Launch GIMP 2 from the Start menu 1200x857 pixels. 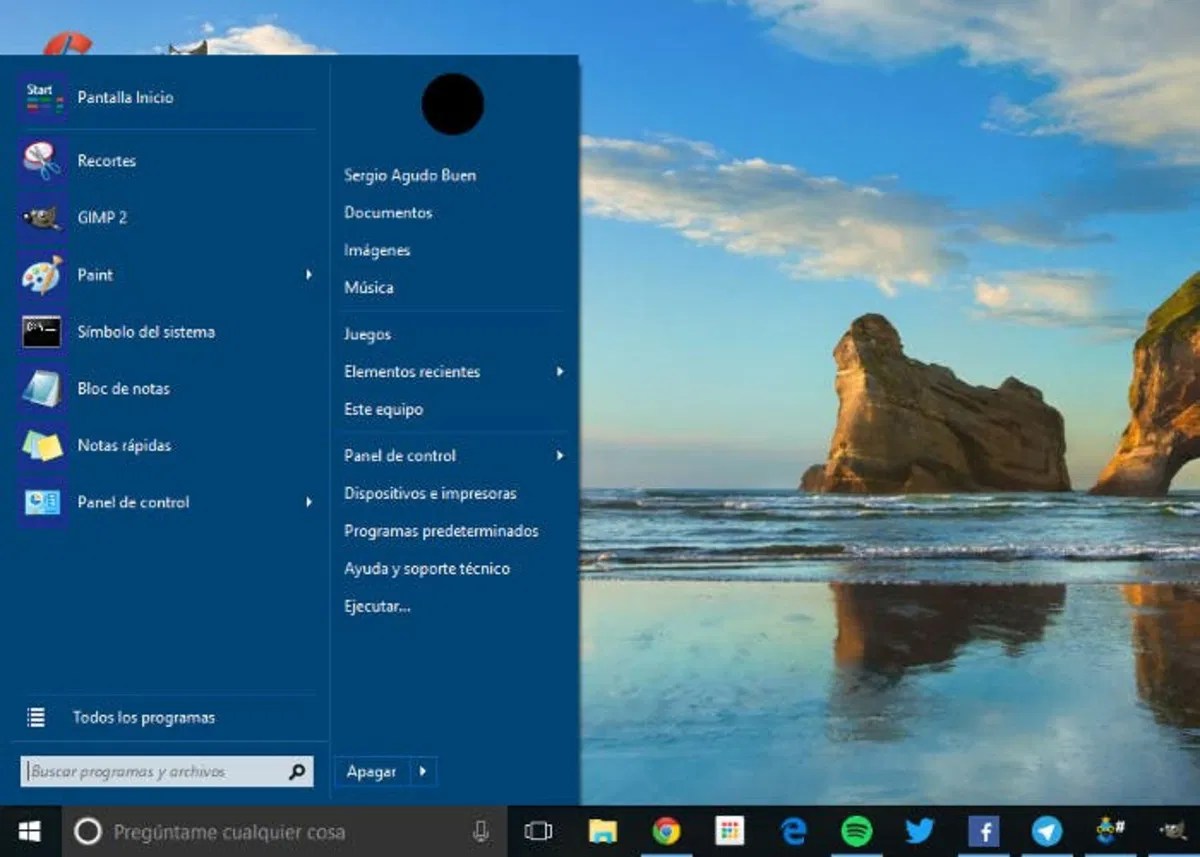(x=103, y=217)
